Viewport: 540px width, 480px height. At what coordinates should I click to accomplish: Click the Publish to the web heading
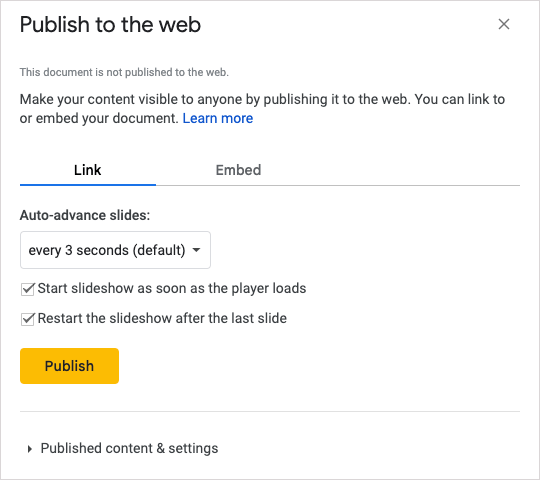pyautogui.click(x=110, y=24)
